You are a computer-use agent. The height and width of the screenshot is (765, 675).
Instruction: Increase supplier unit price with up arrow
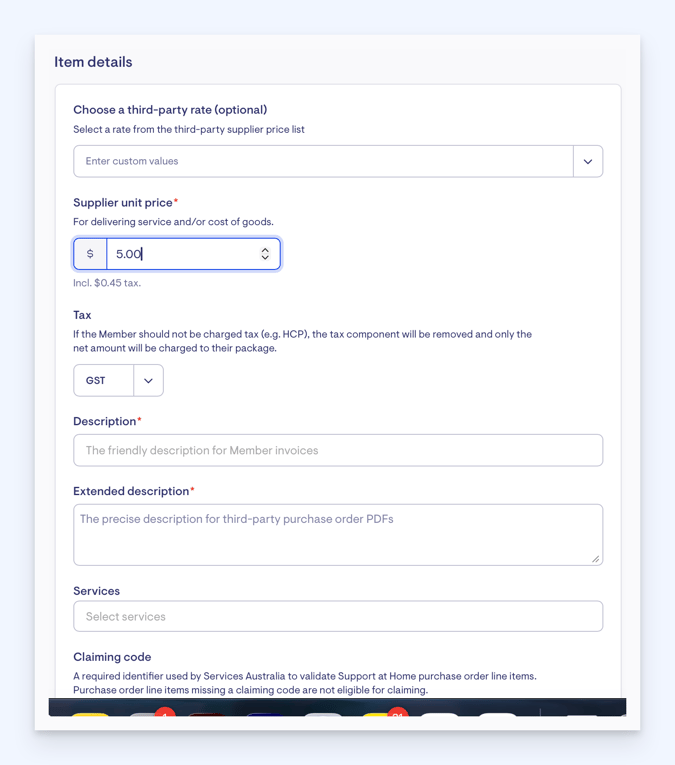pyautogui.click(x=265, y=250)
